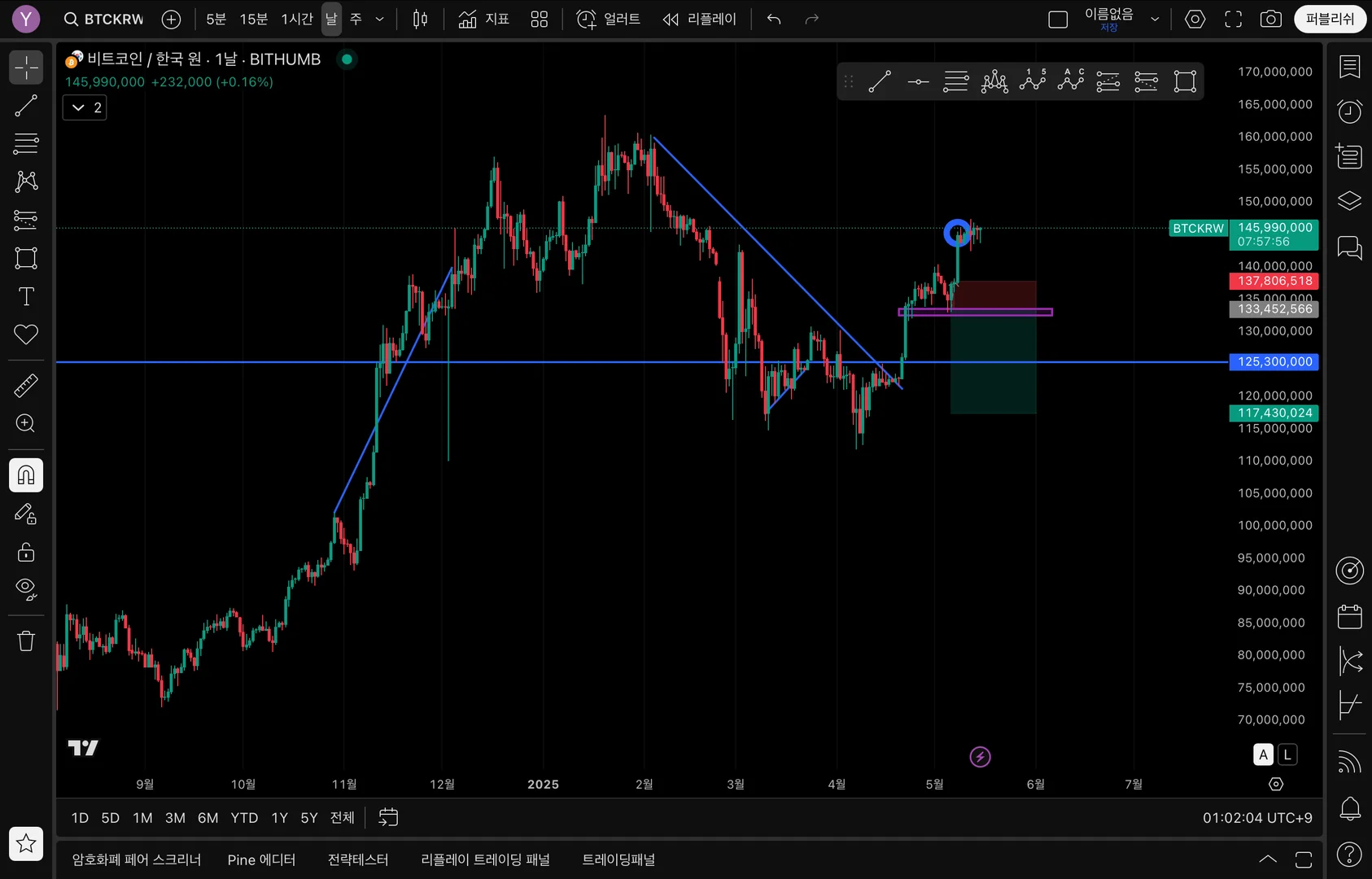This screenshot has width=1372, height=879.
Task: Open the layout setup square icon
Action: coord(1058,19)
